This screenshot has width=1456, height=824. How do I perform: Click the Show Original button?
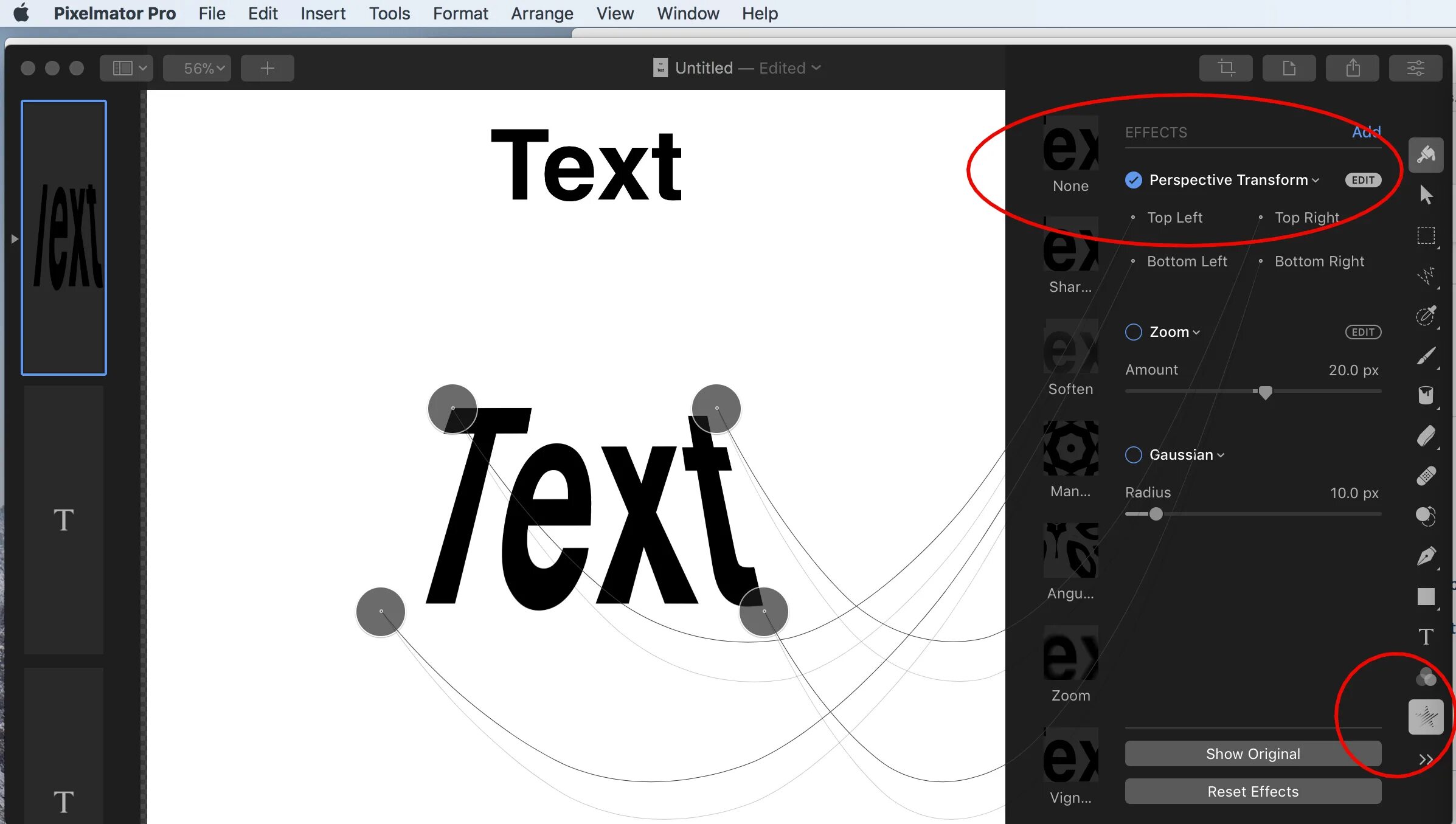(x=1252, y=754)
